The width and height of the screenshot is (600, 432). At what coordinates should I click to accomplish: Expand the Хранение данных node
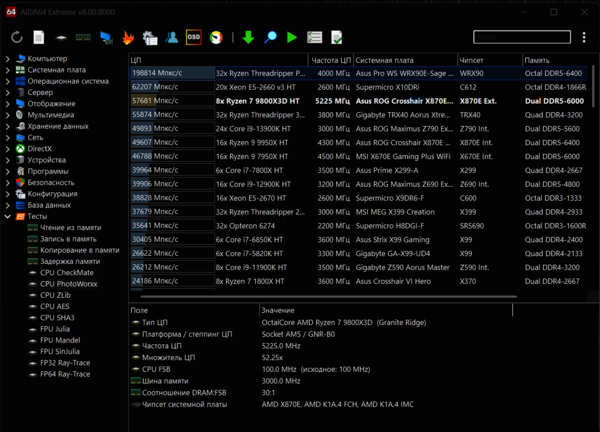click(8, 126)
